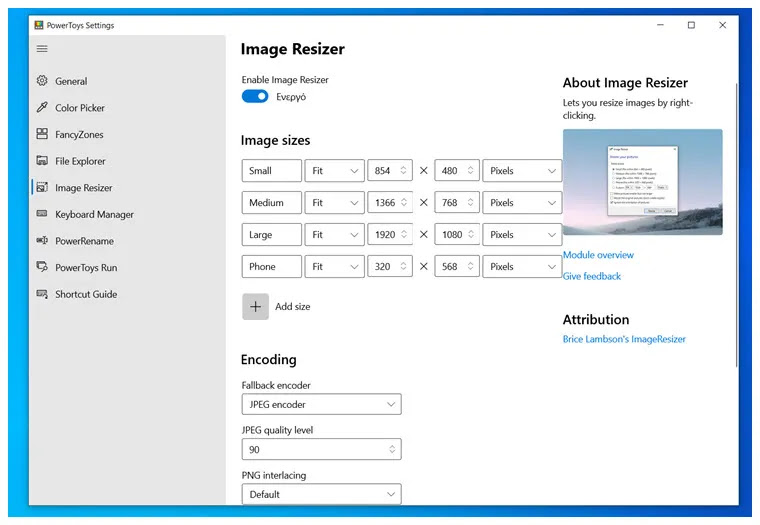
Task: Open the Pixels unit dropdown for Large
Action: coord(522,235)
